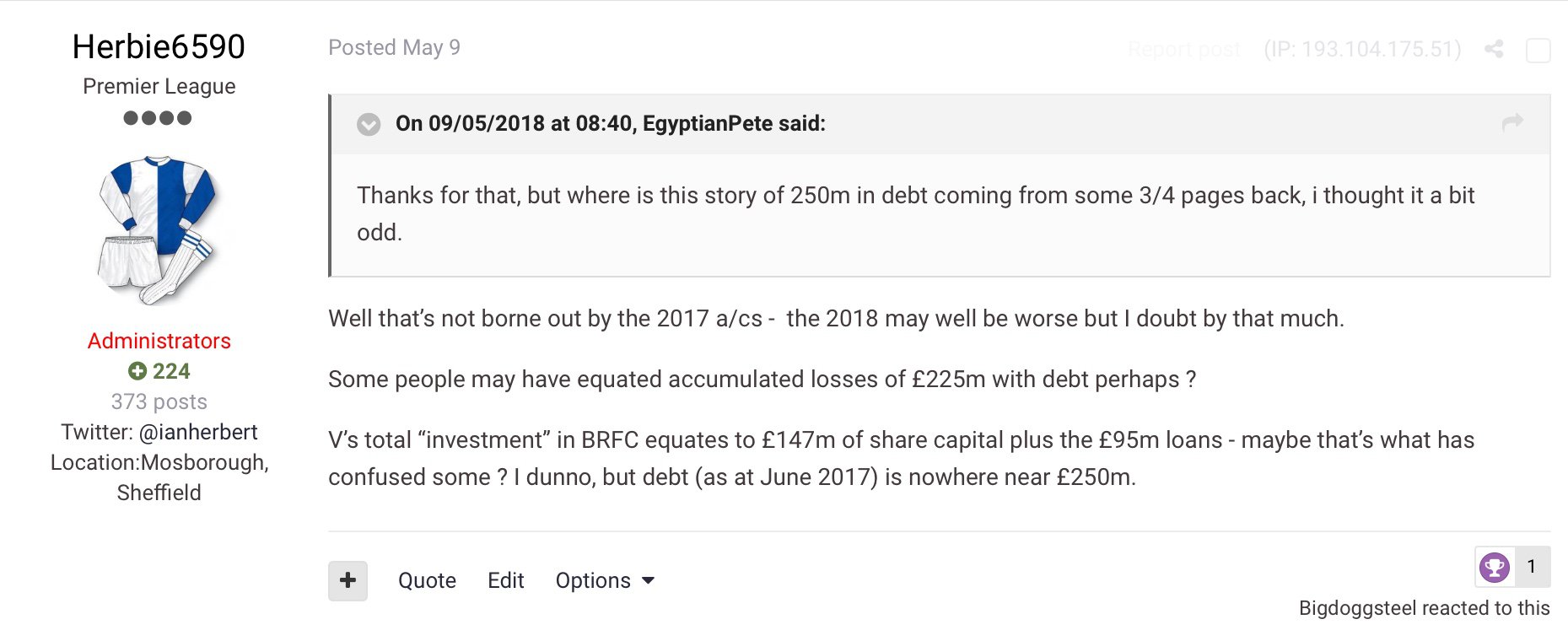Image resolution: width=1568 pixels, height=641 pixels.
Task: Collapse the EgyptianPete quote block
Action: [x=369, y=125]
